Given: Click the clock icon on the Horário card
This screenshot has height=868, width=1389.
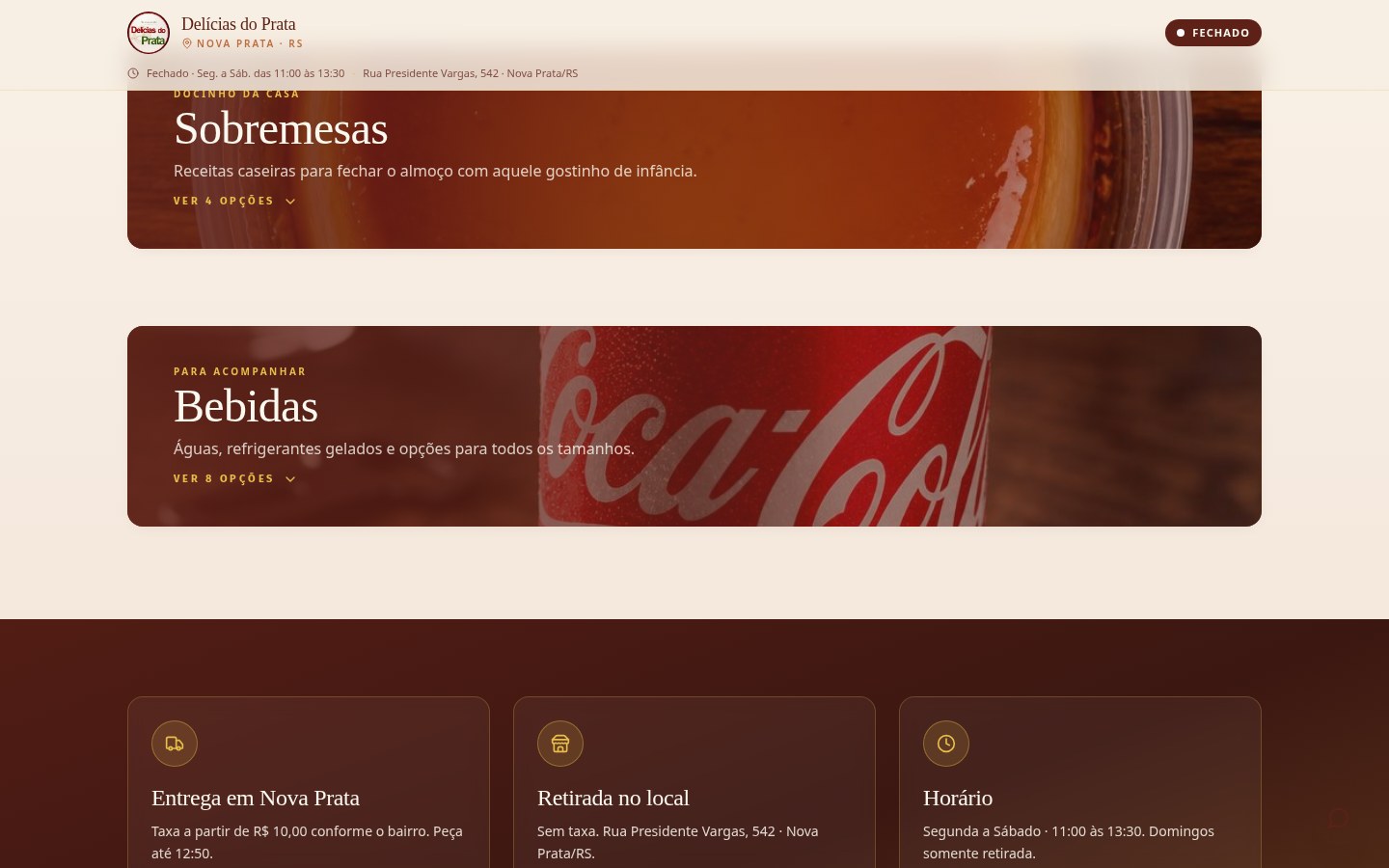Looking at the screenshot, I should click(946, 744).
